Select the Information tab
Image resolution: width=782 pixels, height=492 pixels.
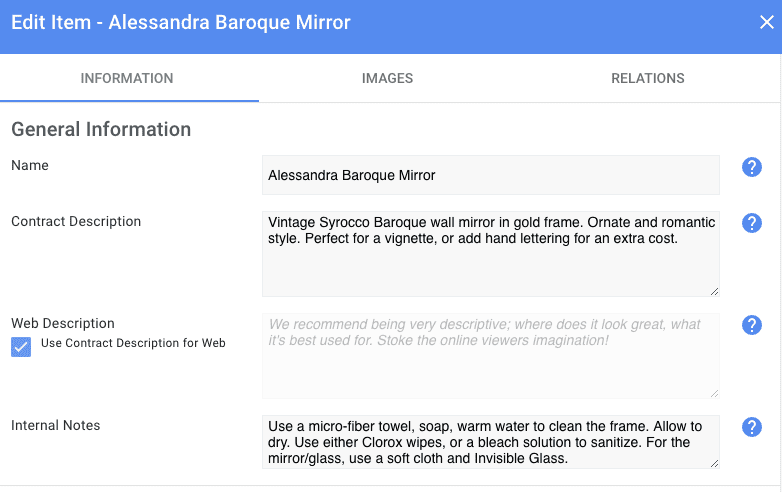tap(127, 78)
